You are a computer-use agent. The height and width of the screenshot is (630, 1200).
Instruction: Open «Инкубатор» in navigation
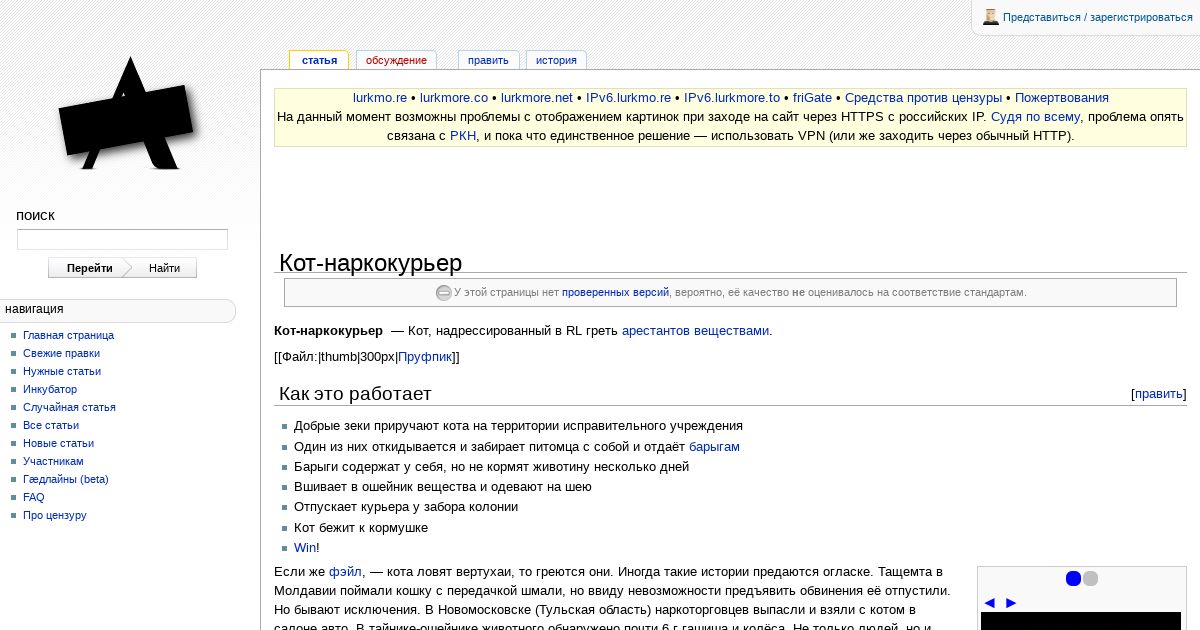pyautogui.click(x=50, y=389)
